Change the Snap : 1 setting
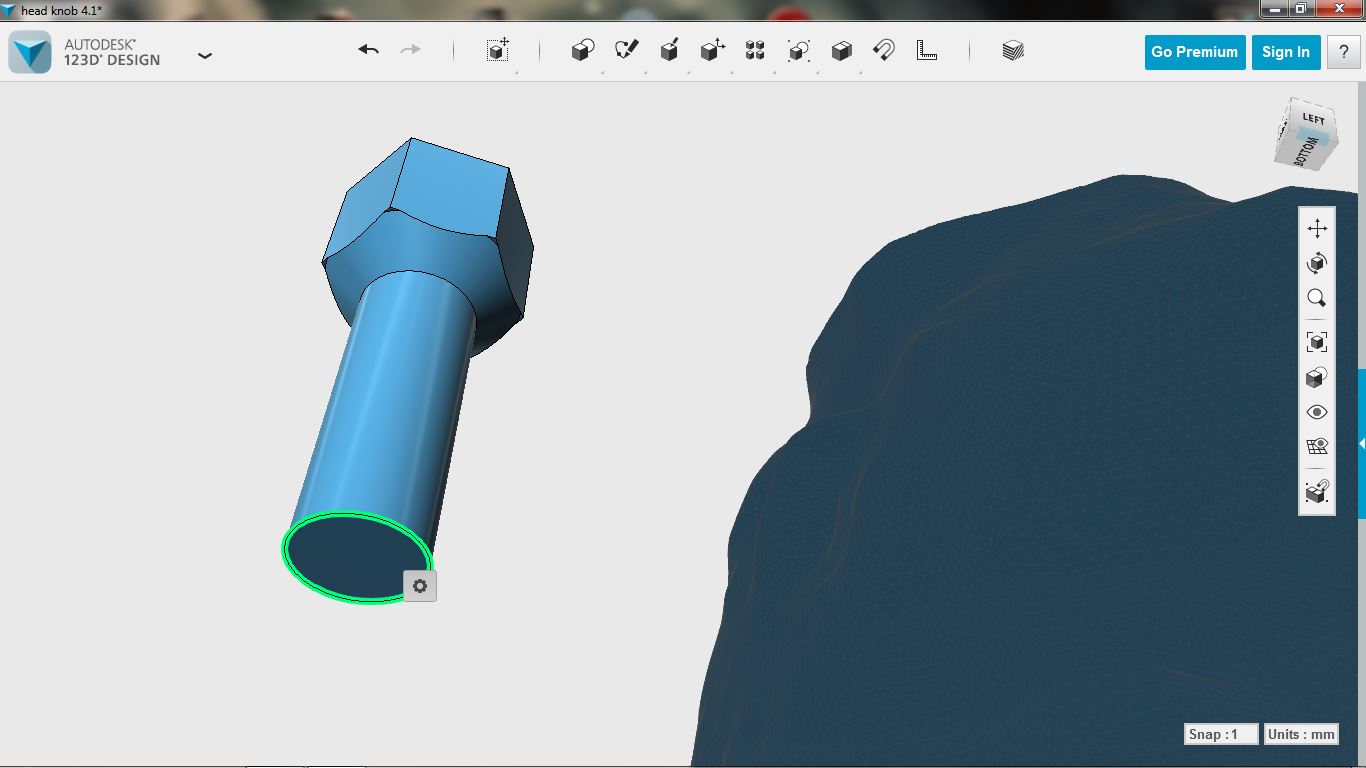The height and width of the screenshot is (768, 1366). 1220,734
